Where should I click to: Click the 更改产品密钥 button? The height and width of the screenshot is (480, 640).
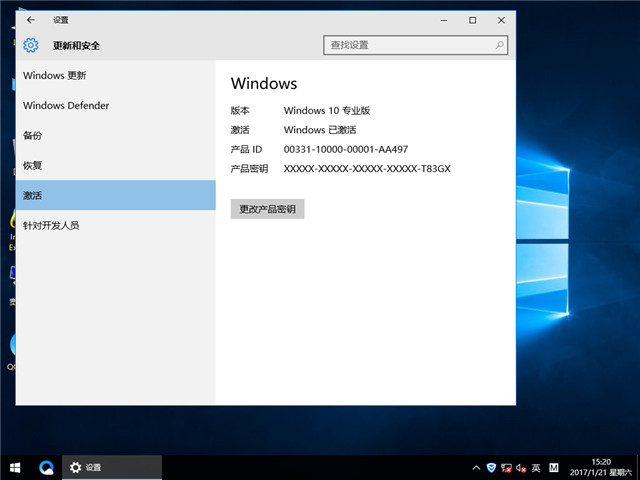pos(267,209)
